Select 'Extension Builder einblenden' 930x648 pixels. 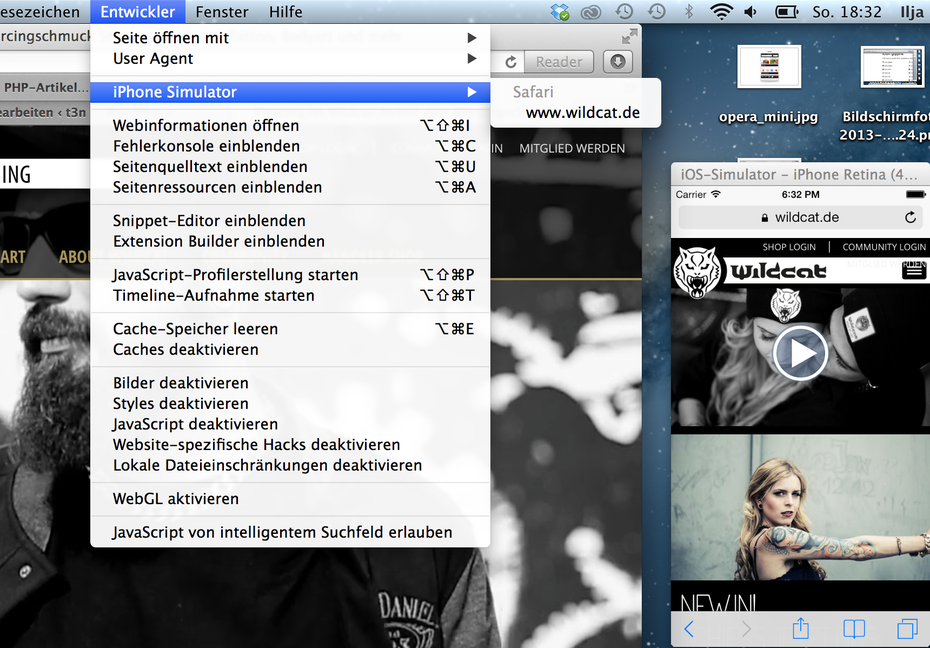click(x=290, y=241)
